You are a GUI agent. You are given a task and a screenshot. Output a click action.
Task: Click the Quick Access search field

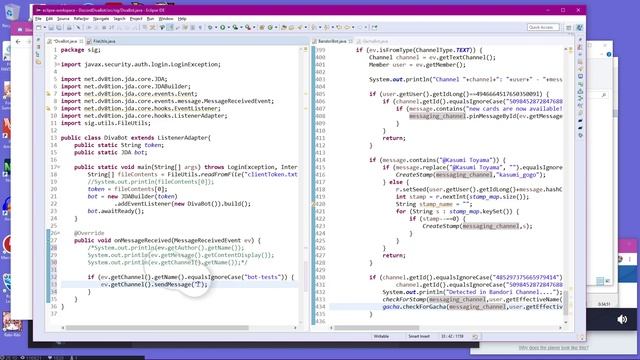point(542,27)
